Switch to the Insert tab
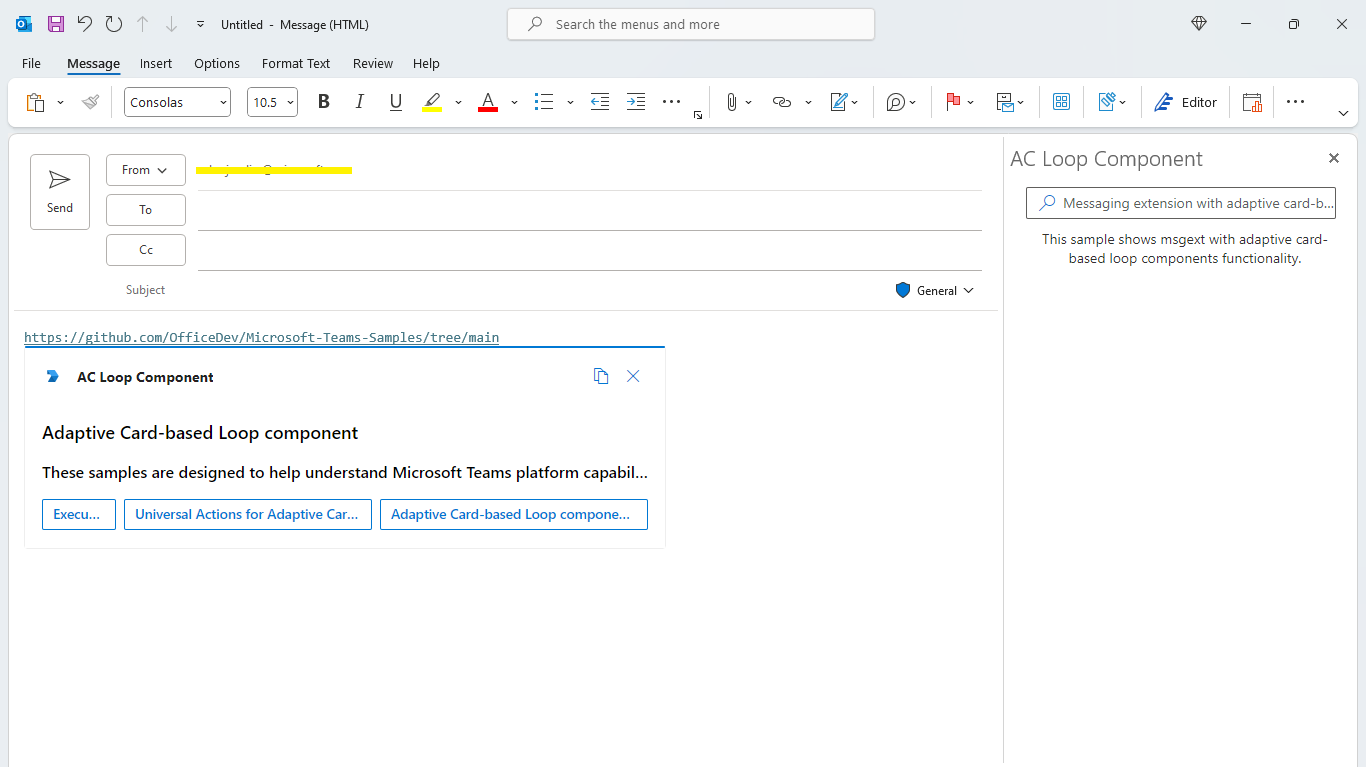The image size is (1366, 768). click(156, 63)
